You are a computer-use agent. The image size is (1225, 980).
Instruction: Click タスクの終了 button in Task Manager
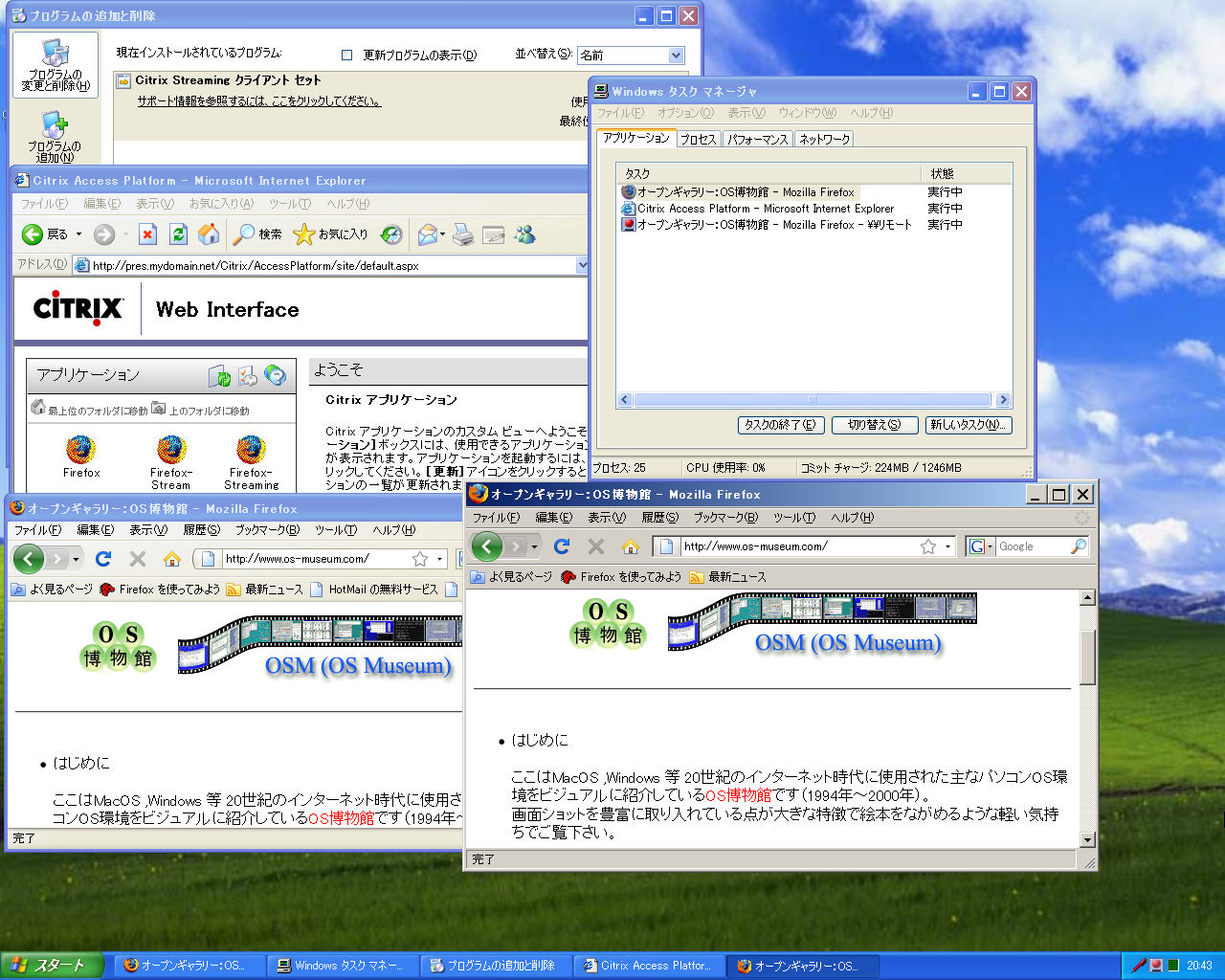pyautogui.click(x=780, y=425)
